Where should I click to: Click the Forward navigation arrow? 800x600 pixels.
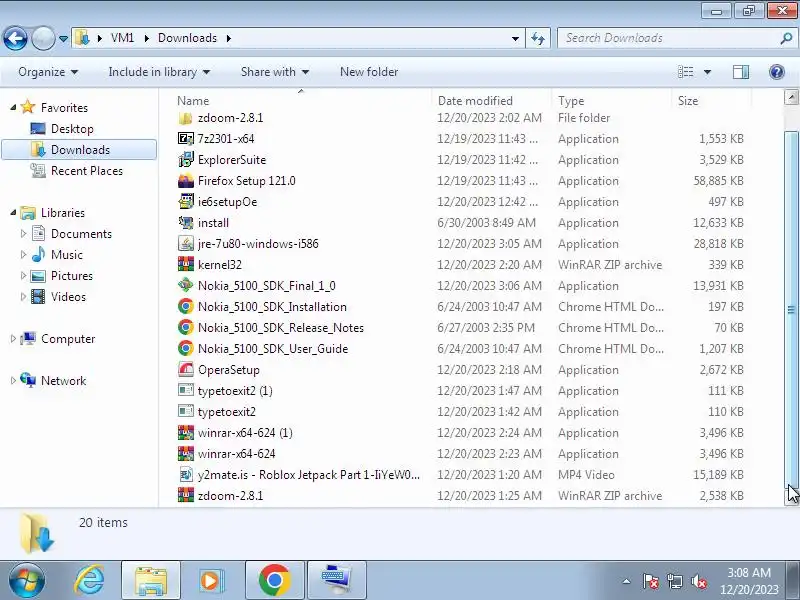(43, 38)
